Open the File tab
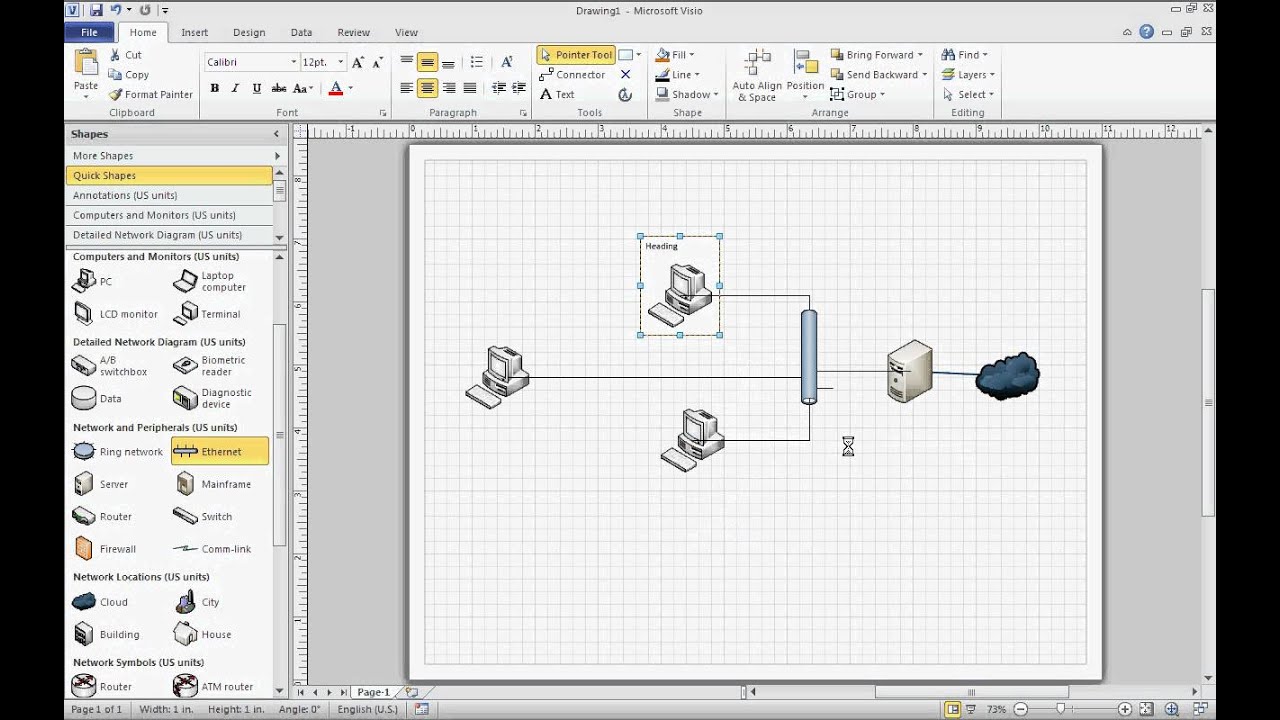The width and height of the screenshot is (1280, 720). point(89,32)
